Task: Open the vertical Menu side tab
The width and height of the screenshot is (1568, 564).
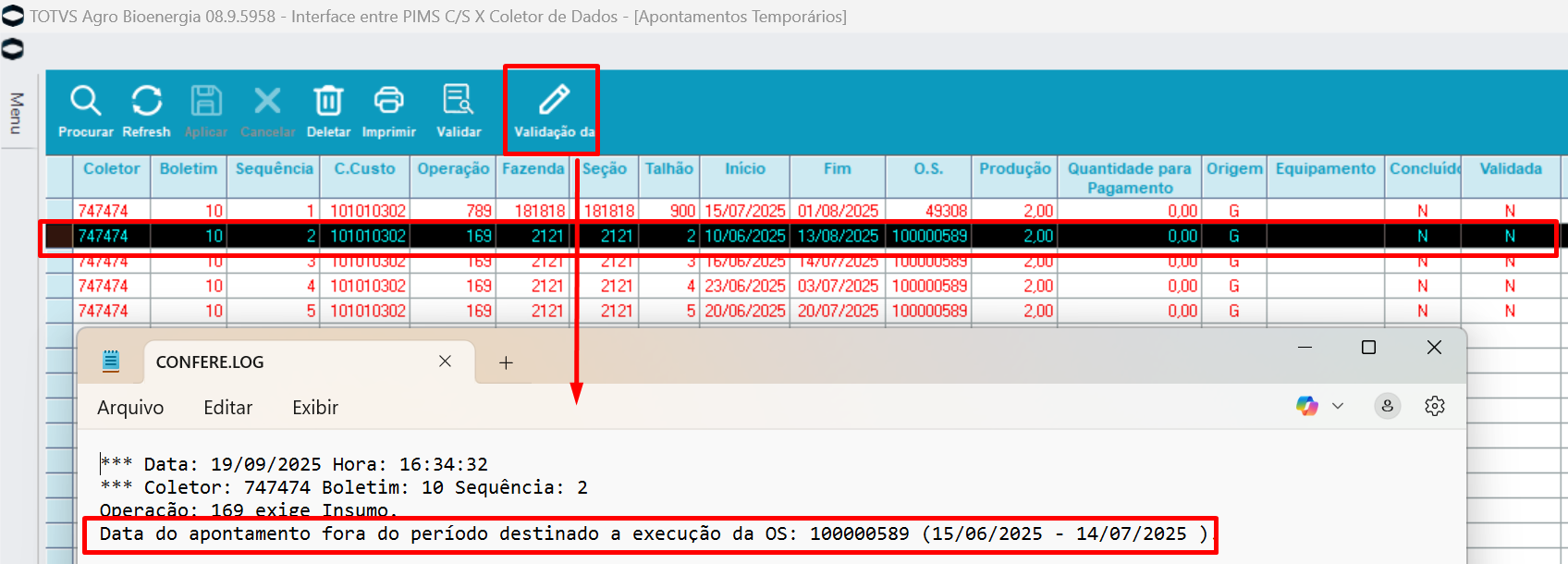Action: (x=16, y=113)
